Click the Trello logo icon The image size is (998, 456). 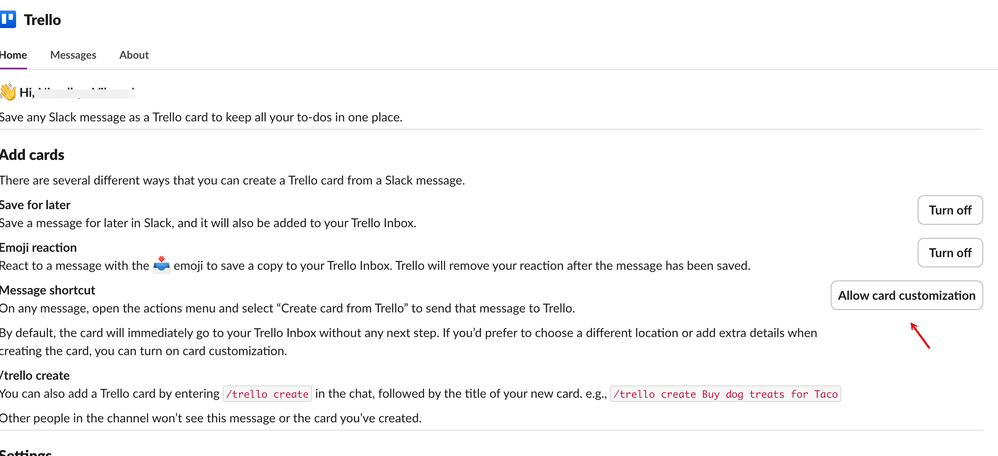tap(8, 19)
